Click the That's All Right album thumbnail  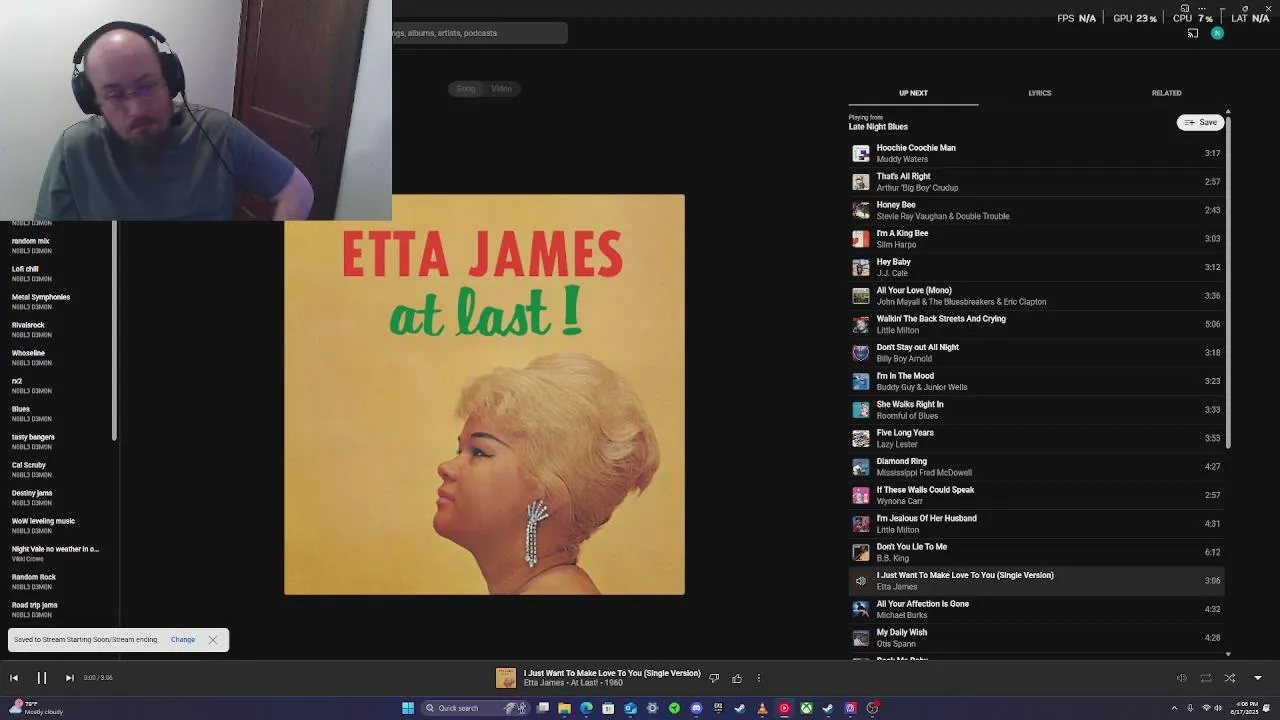coord(860,182)
